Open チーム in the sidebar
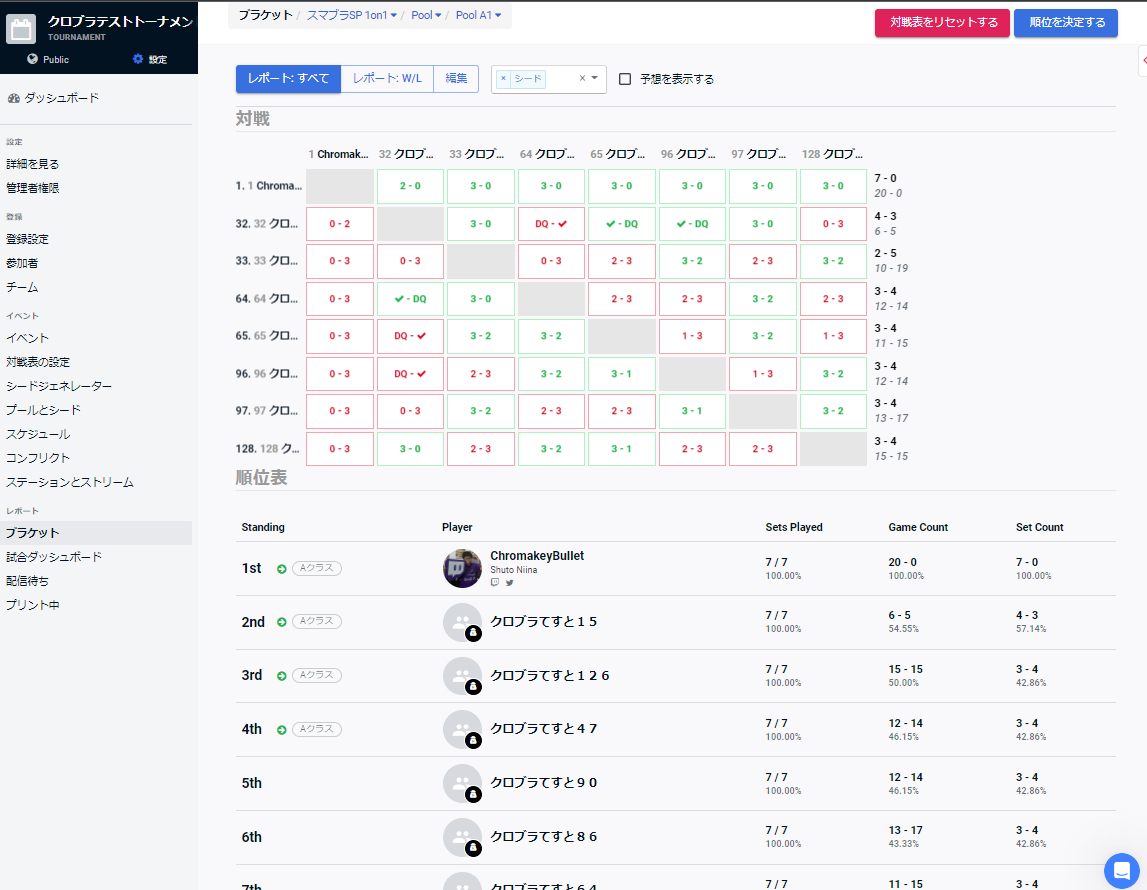This screenshot has width=1147, height=890. 22,287
